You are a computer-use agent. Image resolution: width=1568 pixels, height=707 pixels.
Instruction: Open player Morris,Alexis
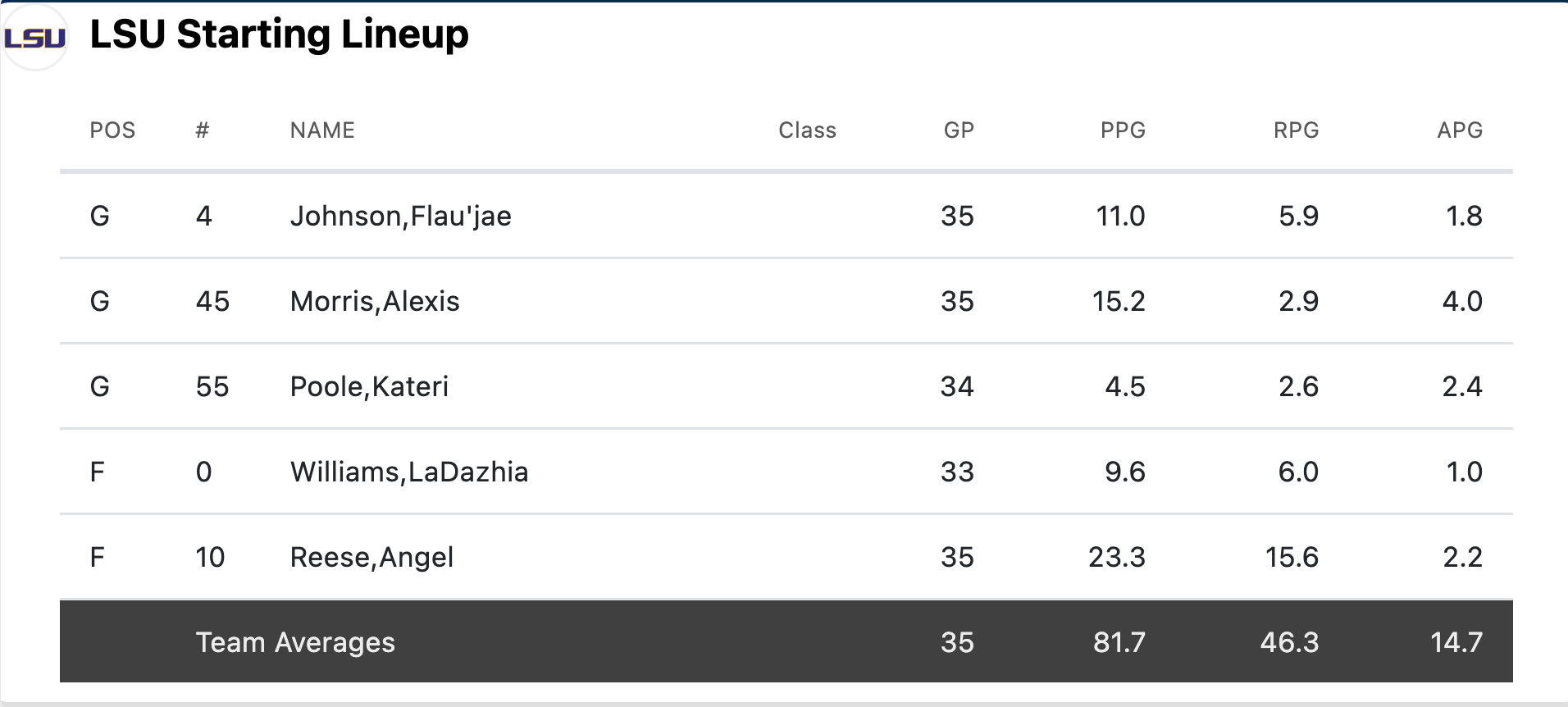[x=375, y=301]
